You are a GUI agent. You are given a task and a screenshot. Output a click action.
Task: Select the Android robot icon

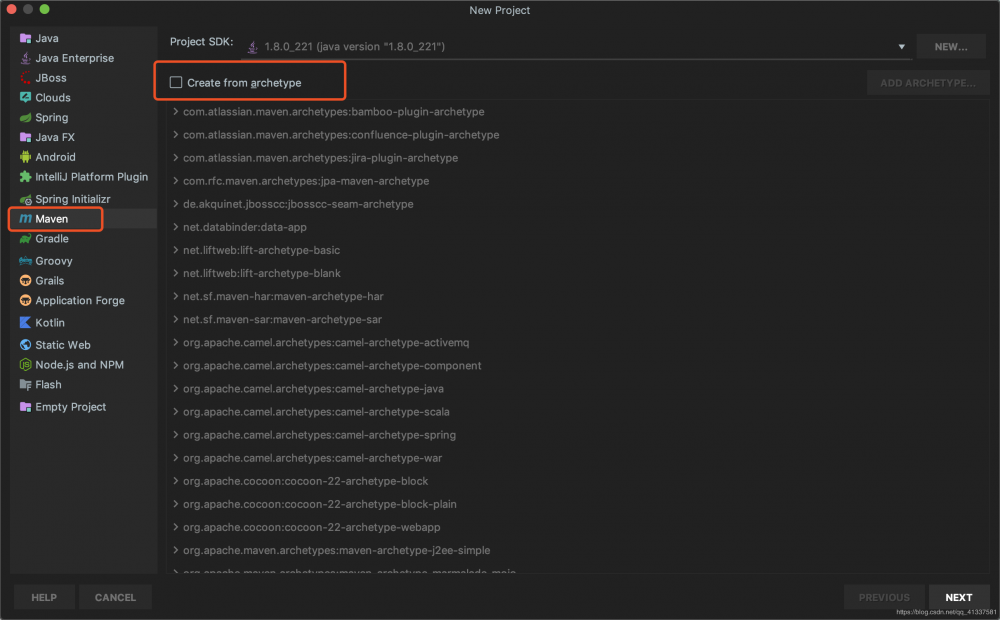coord(26,157)
